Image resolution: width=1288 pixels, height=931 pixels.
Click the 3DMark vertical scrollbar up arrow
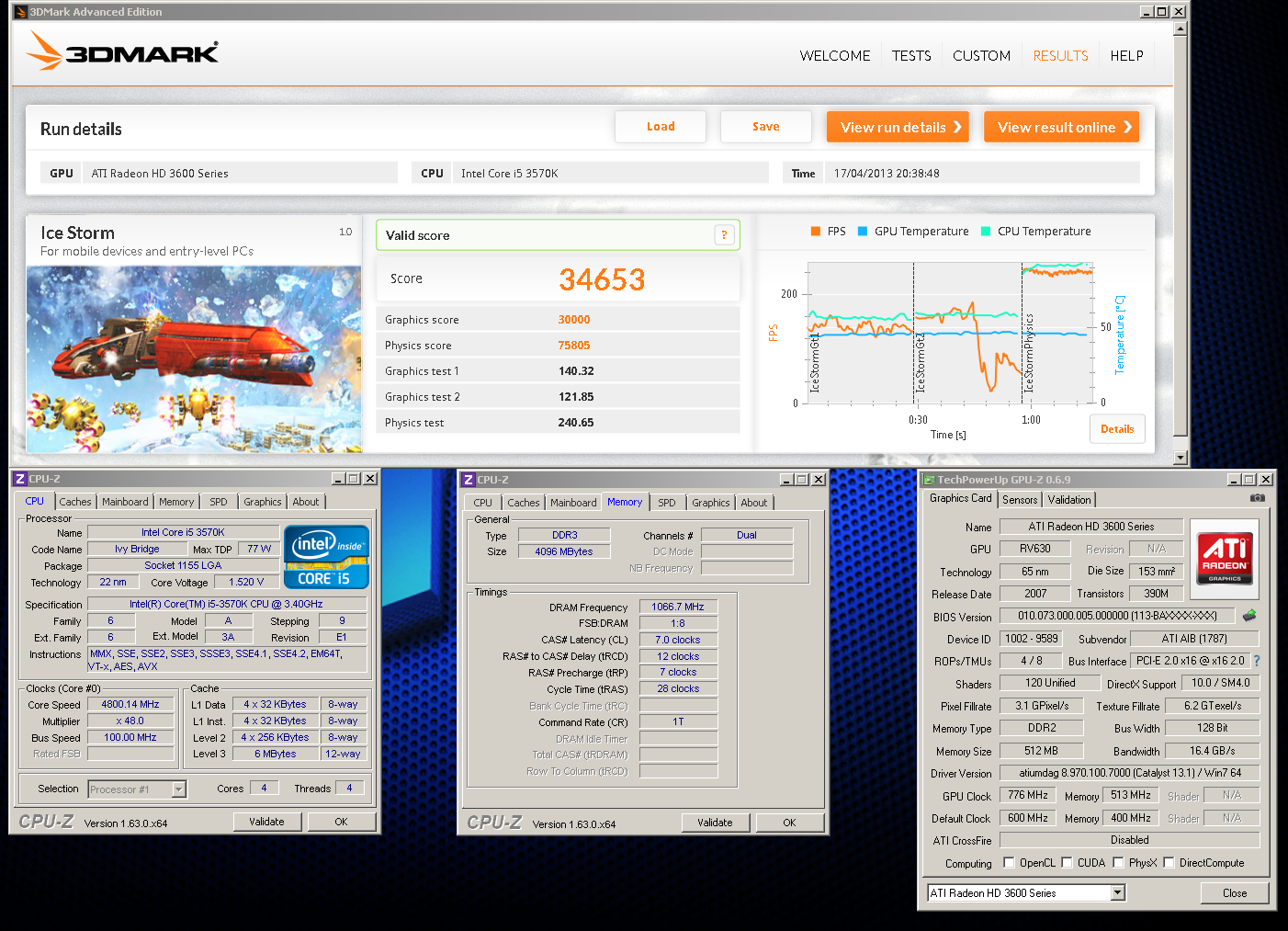[1181, 28]
